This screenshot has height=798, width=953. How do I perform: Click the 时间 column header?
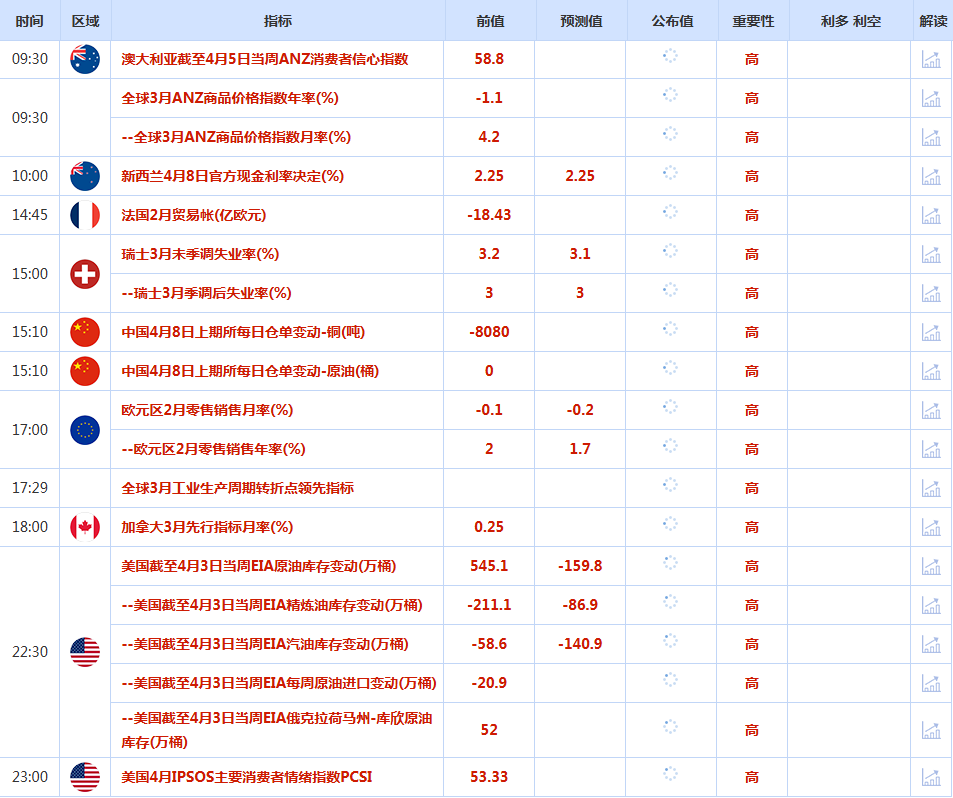[30, 20]
